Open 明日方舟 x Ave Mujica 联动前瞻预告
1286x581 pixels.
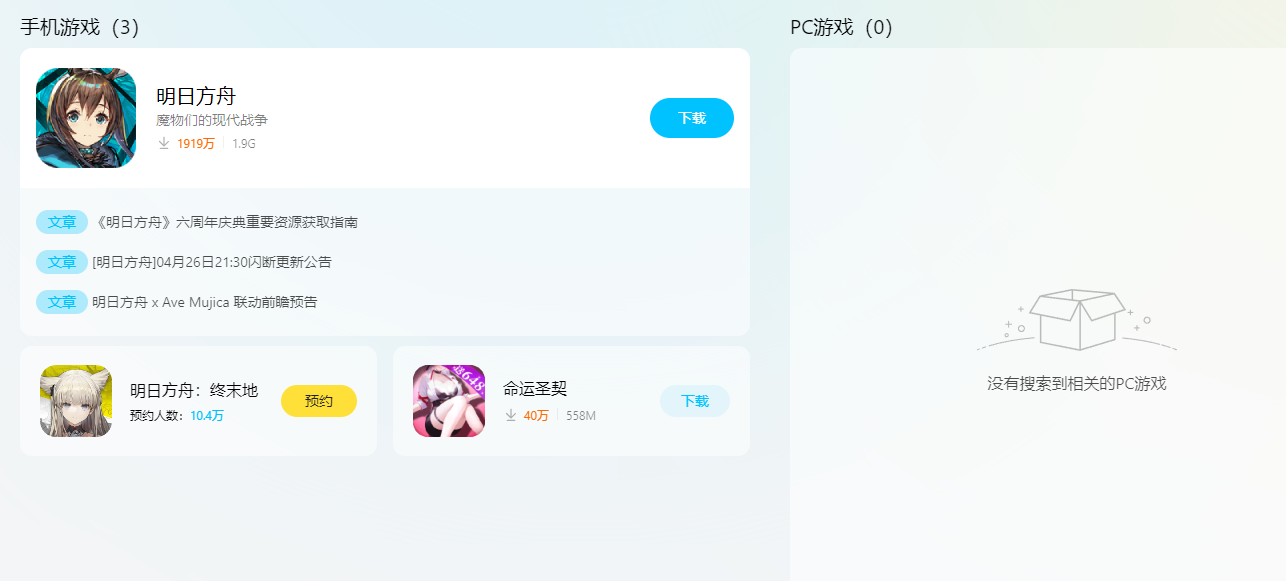[205, 302]
